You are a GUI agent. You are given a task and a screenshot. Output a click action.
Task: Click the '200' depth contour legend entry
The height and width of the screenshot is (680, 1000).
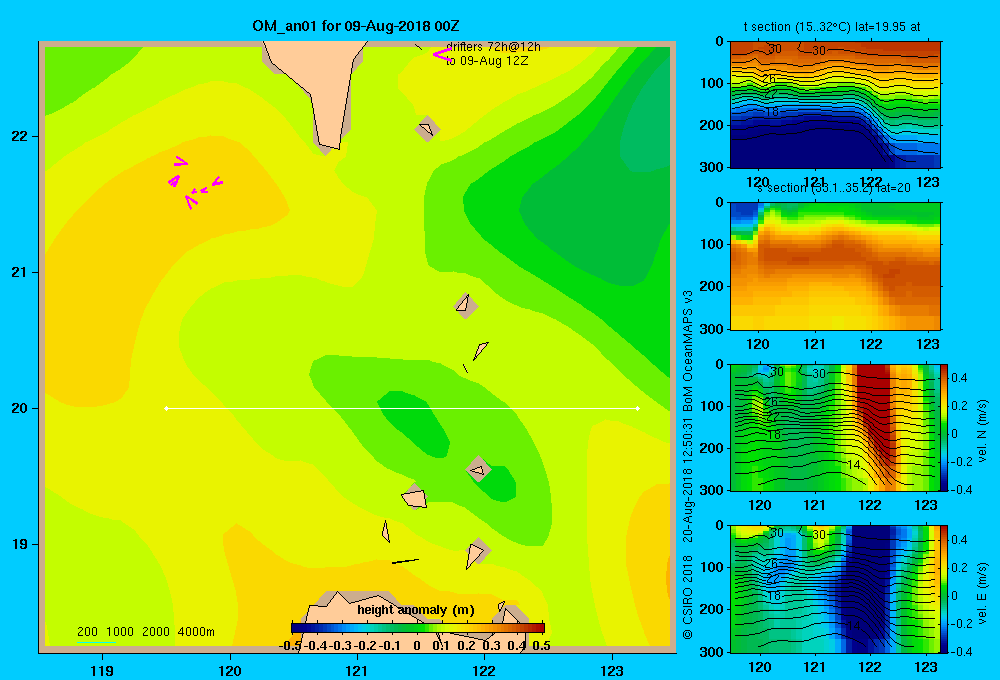click(87, 632)
